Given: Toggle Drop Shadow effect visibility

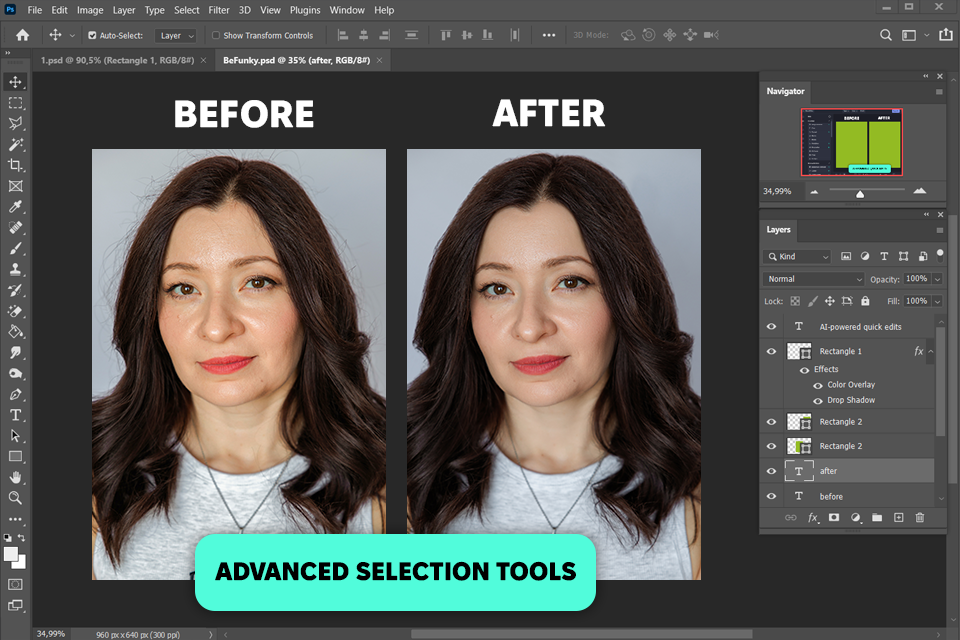Looking at the screenshot, I should 818,401.
